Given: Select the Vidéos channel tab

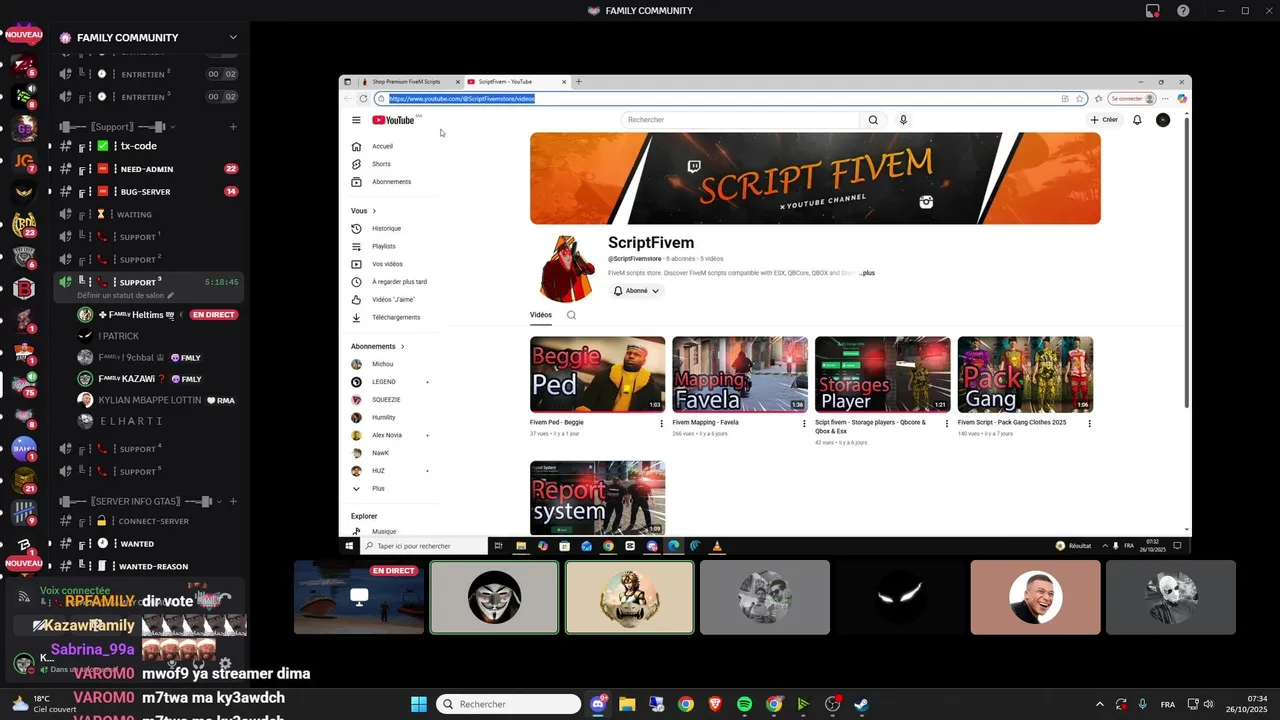Looking at the screenshot, I should (541, 315).
